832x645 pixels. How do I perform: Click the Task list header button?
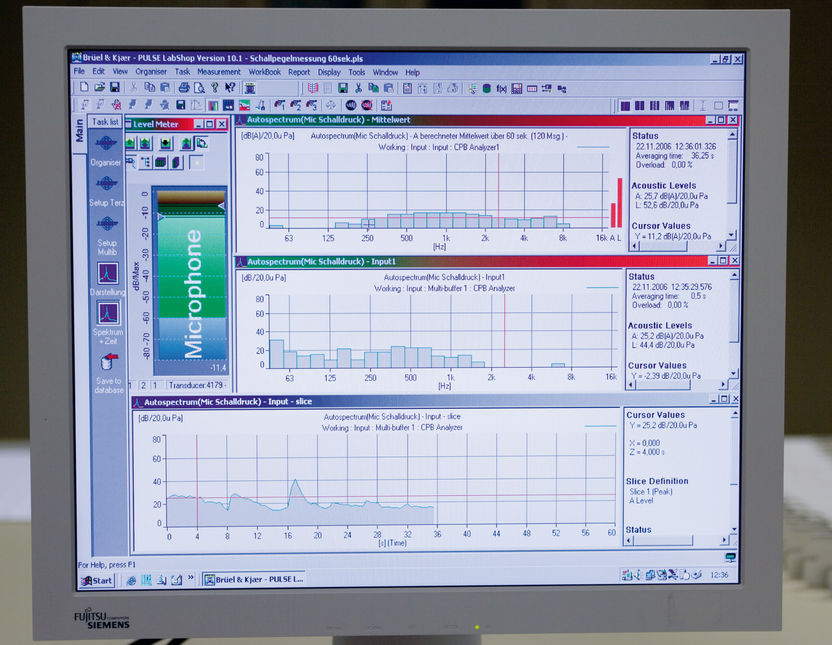(x=105, y=122)
